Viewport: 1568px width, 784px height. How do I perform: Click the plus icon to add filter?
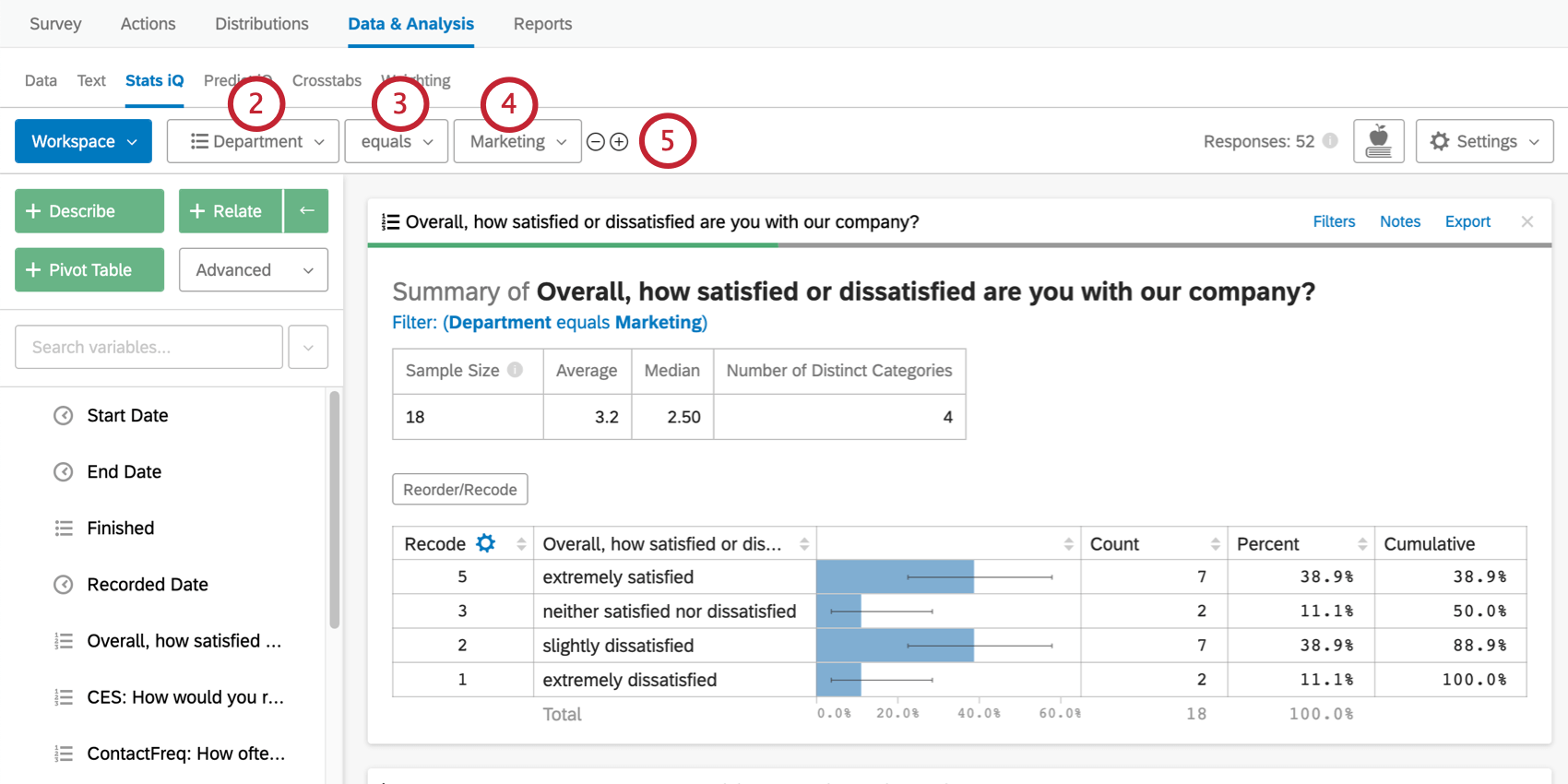pos(620,142)
